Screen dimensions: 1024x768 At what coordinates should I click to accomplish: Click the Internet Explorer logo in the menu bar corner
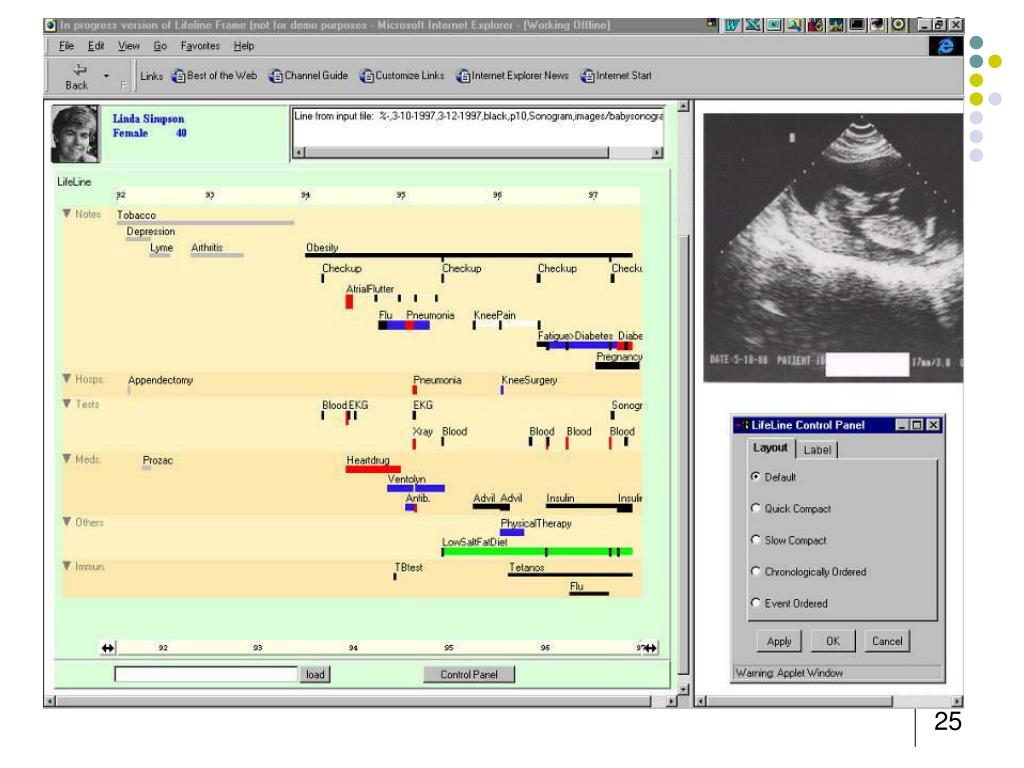click(x=945, y=46)
